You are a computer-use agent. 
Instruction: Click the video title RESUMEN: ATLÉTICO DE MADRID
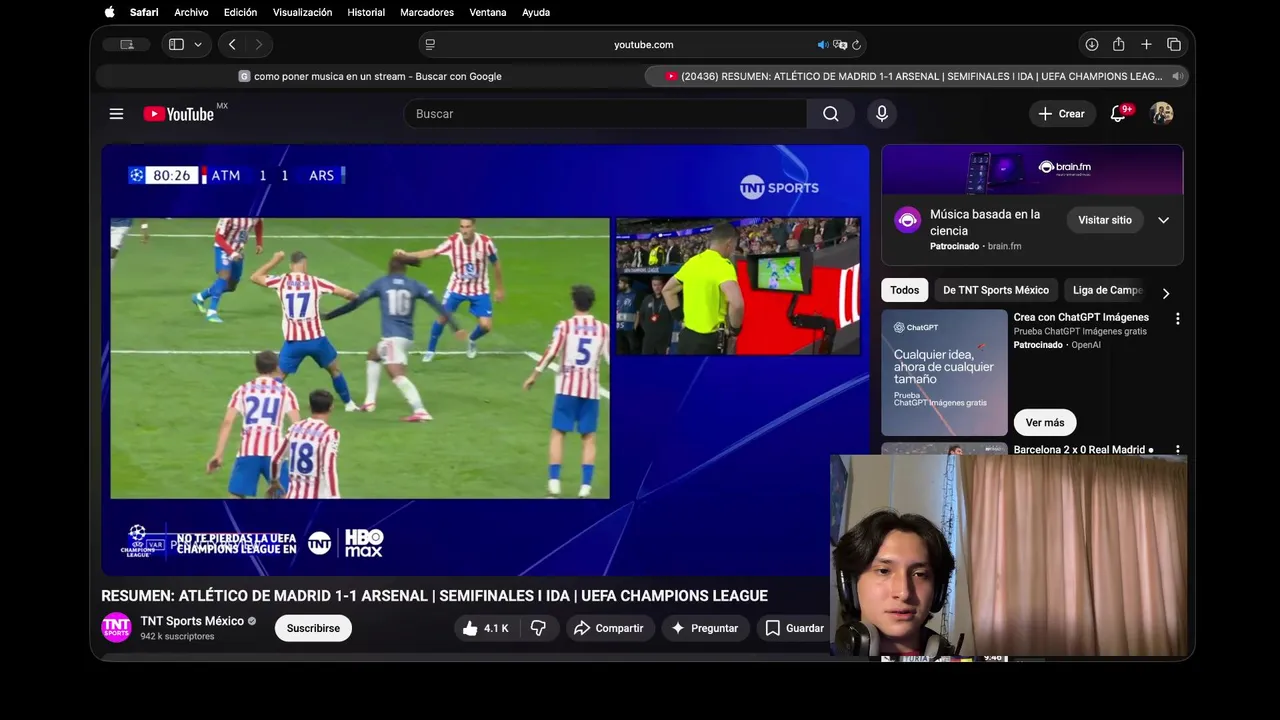(x=434, y=596)
